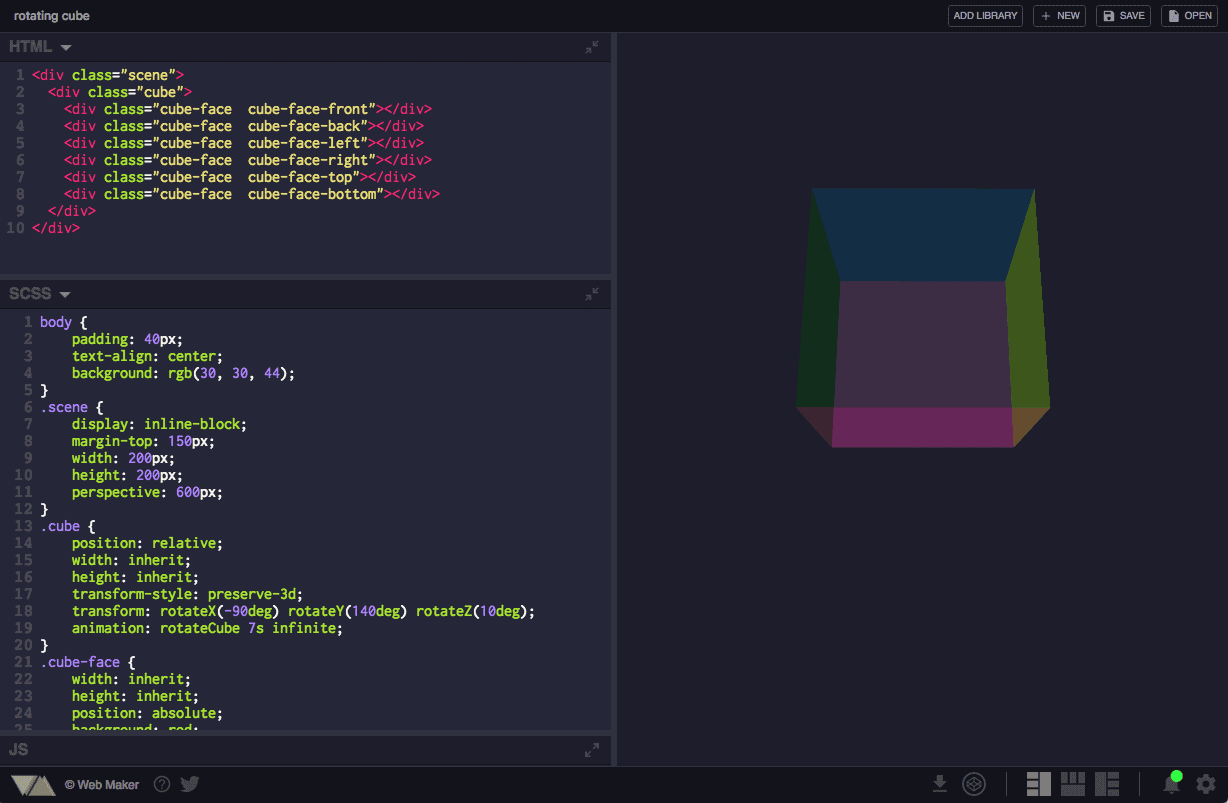Viewport: 1228px width, 803px height.
Task: Collapse the HTML editor panel
Action: pyautogui.click(x=591, y=46)
